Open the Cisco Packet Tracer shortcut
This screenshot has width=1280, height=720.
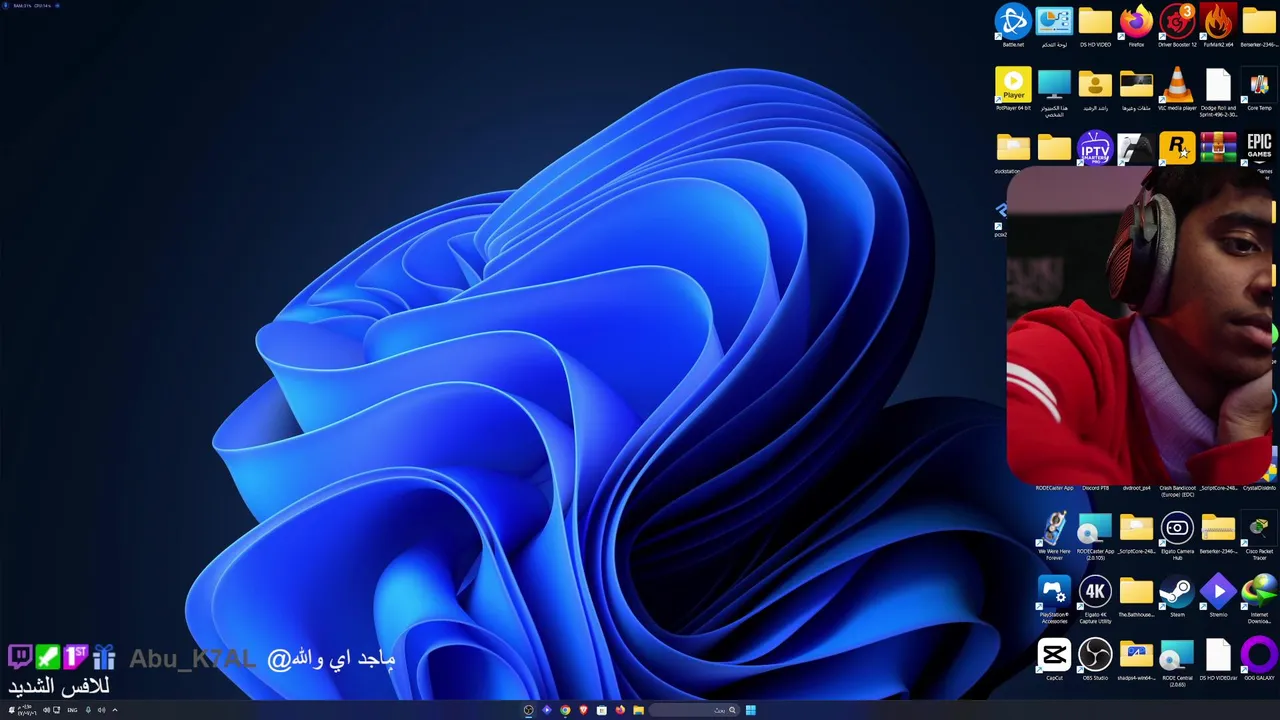1259,536
